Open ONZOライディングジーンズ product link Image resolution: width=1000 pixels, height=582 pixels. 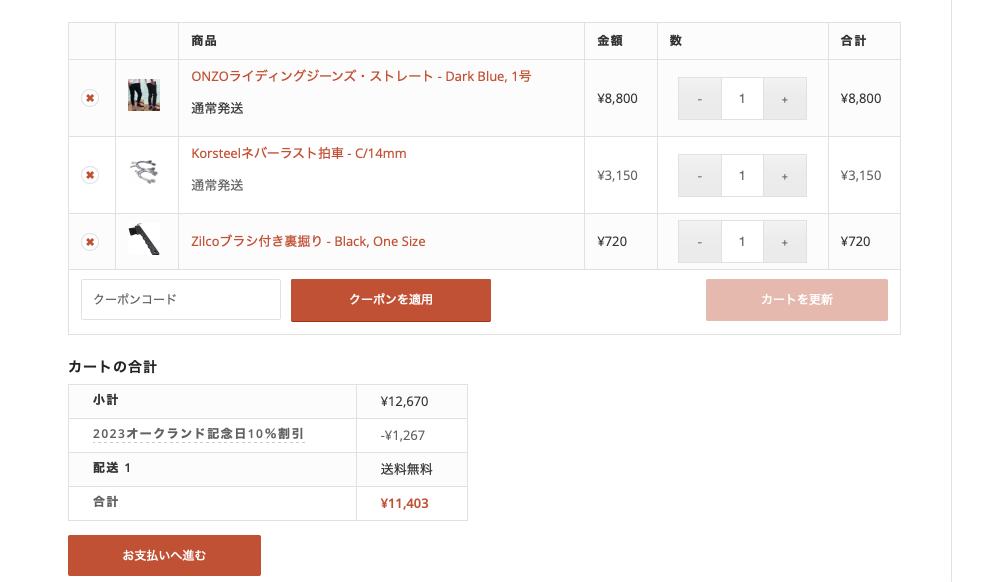[x=361, y=76]
